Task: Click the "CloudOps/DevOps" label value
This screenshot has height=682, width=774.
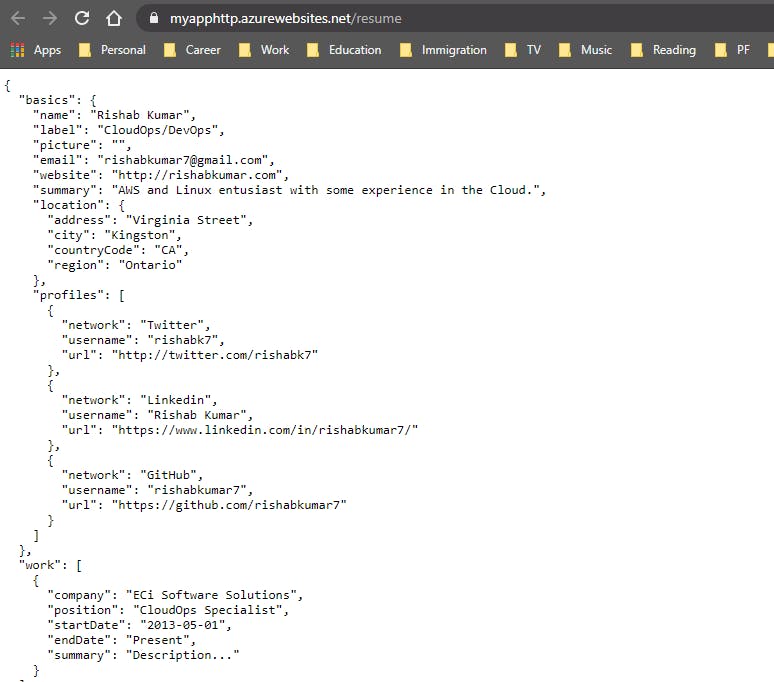Action: 157,130
